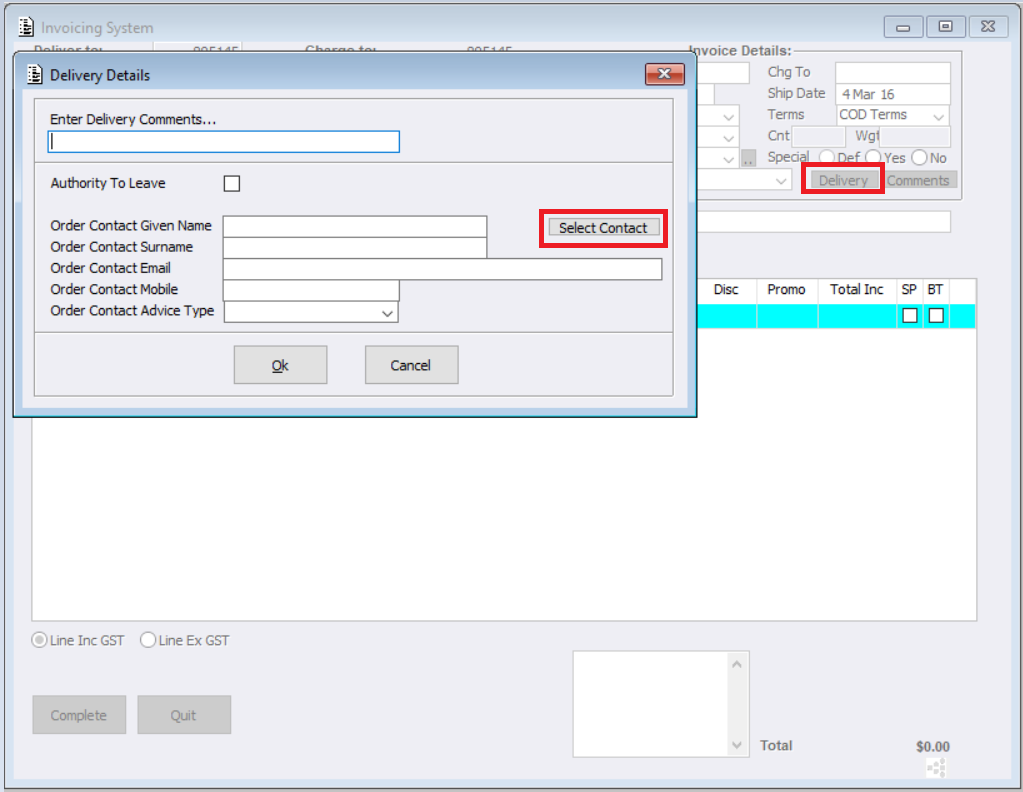Click Cancel in Delivery Details
Screen dimensions: 1023x792
click(x=411, y=365)
